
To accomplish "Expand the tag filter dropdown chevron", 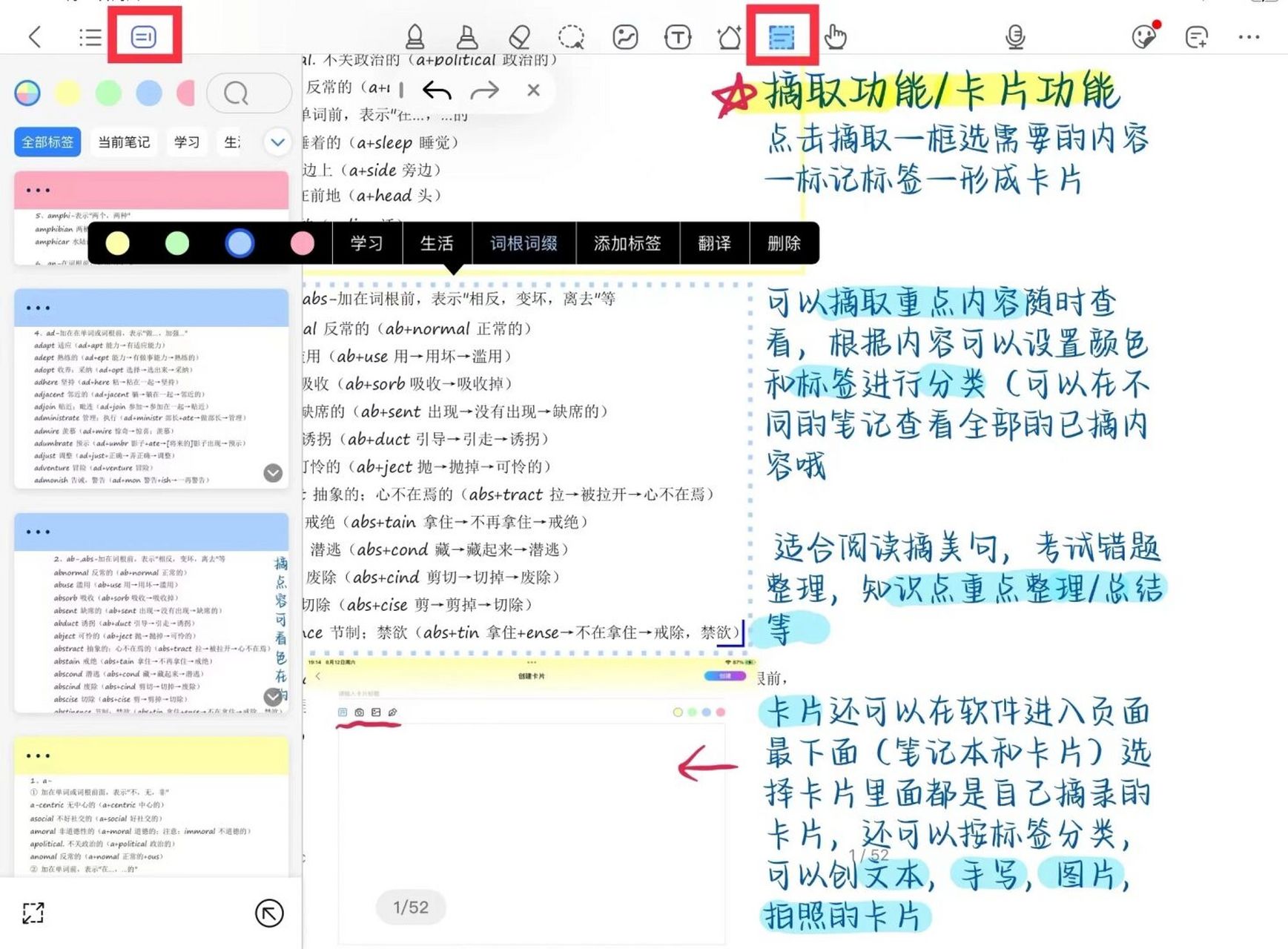I will [277, 142].
